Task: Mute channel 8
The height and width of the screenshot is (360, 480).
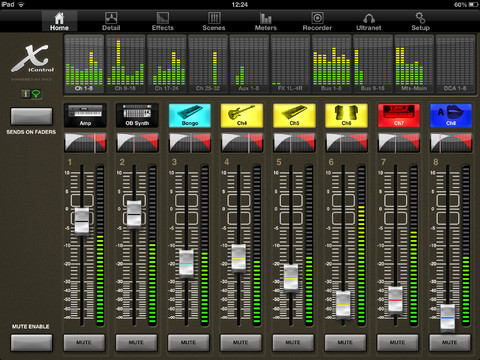Action: [x=450, y=342]
